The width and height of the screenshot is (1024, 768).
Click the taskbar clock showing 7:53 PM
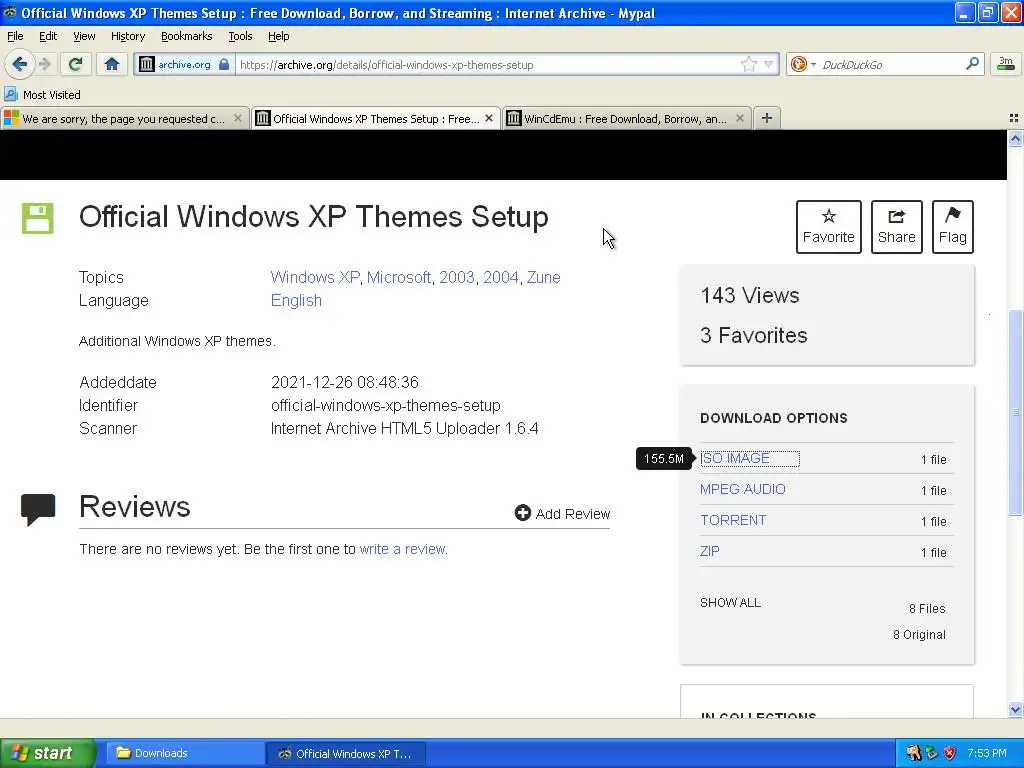click(x=986, y=753)
